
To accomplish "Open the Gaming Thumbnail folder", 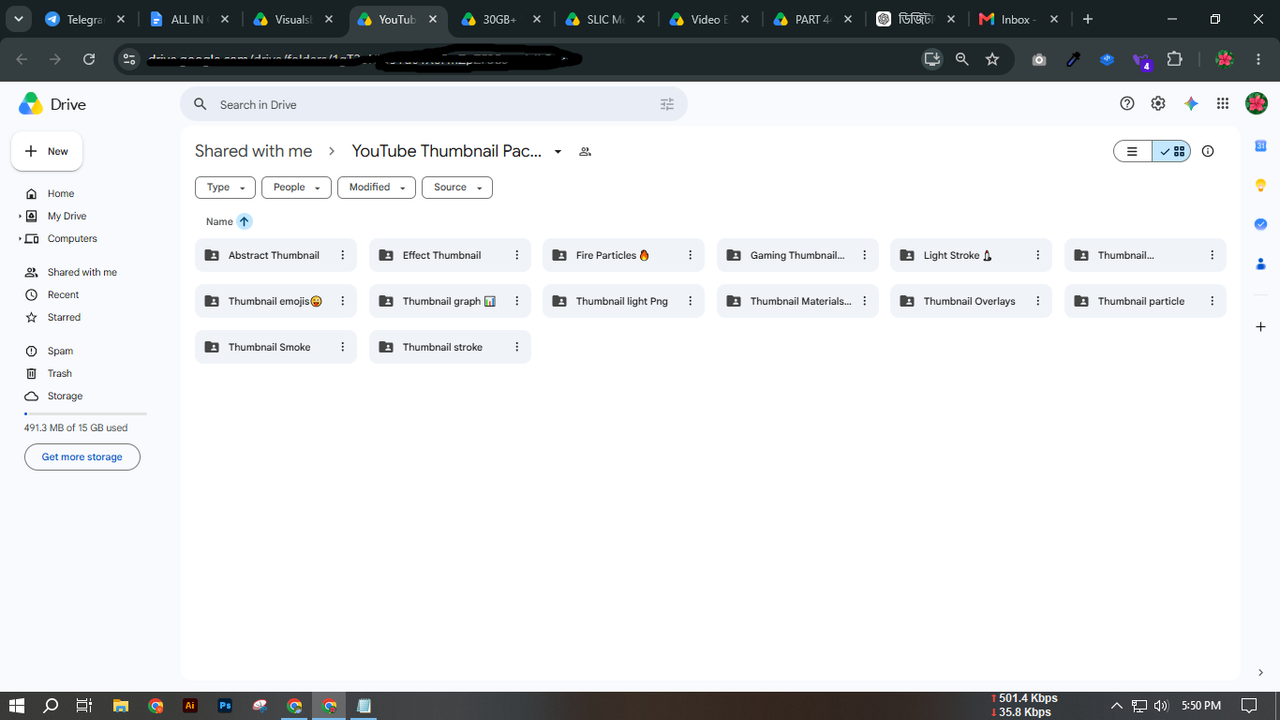I will pyautogui.click(x=797, y=255).
